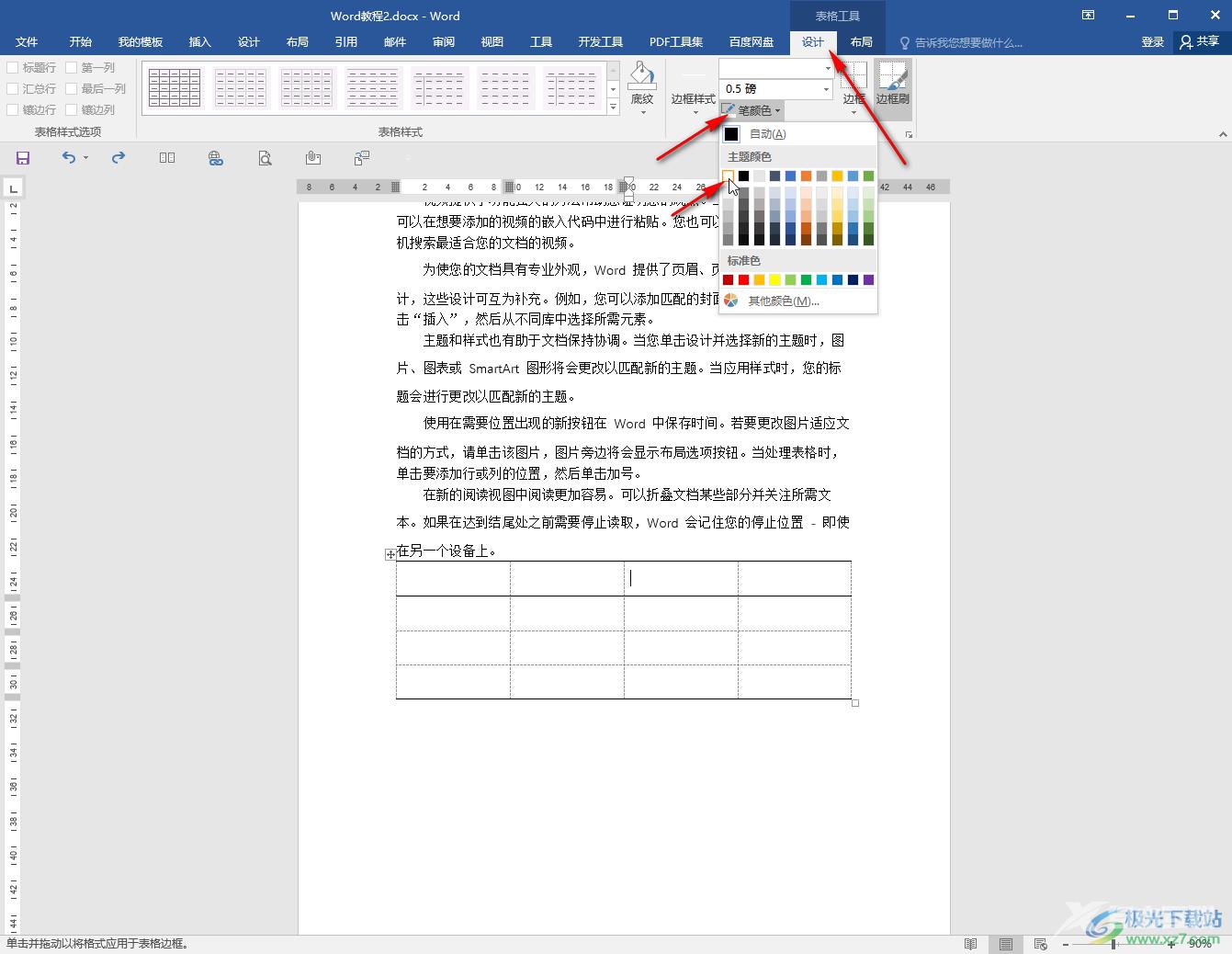The width and height of the screenshot is (1232, 954).
Task: Click the Save icon in the quick access toolbar
Action: pos(23,158)
